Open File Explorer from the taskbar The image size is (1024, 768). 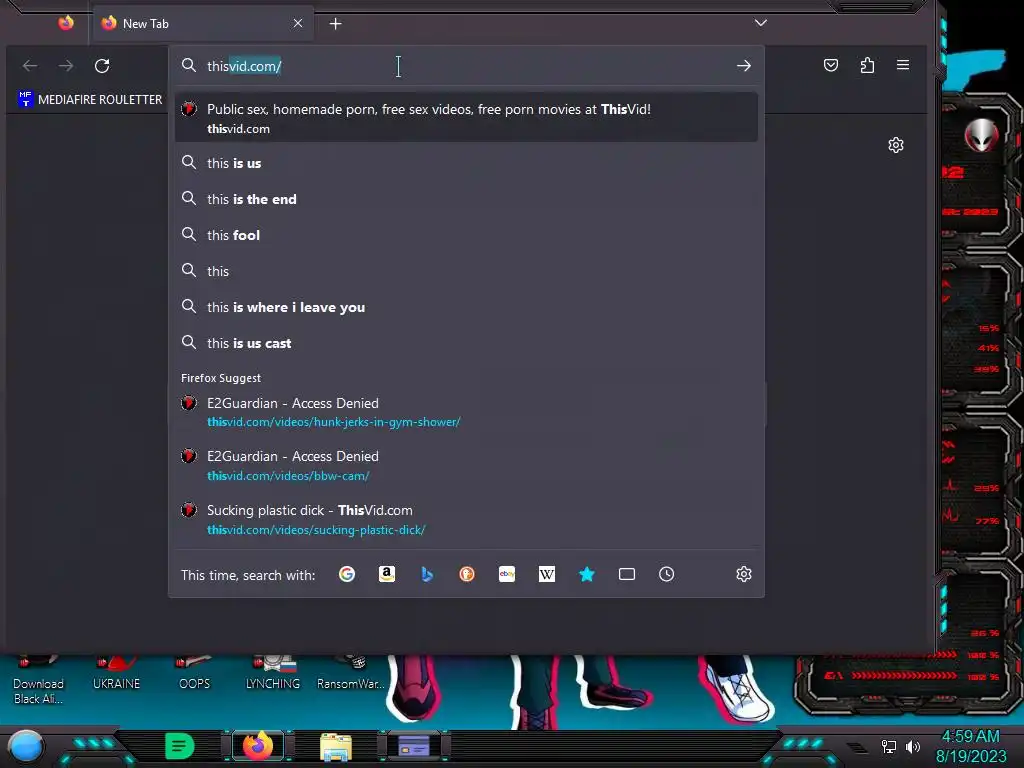[x=336, y=746]
